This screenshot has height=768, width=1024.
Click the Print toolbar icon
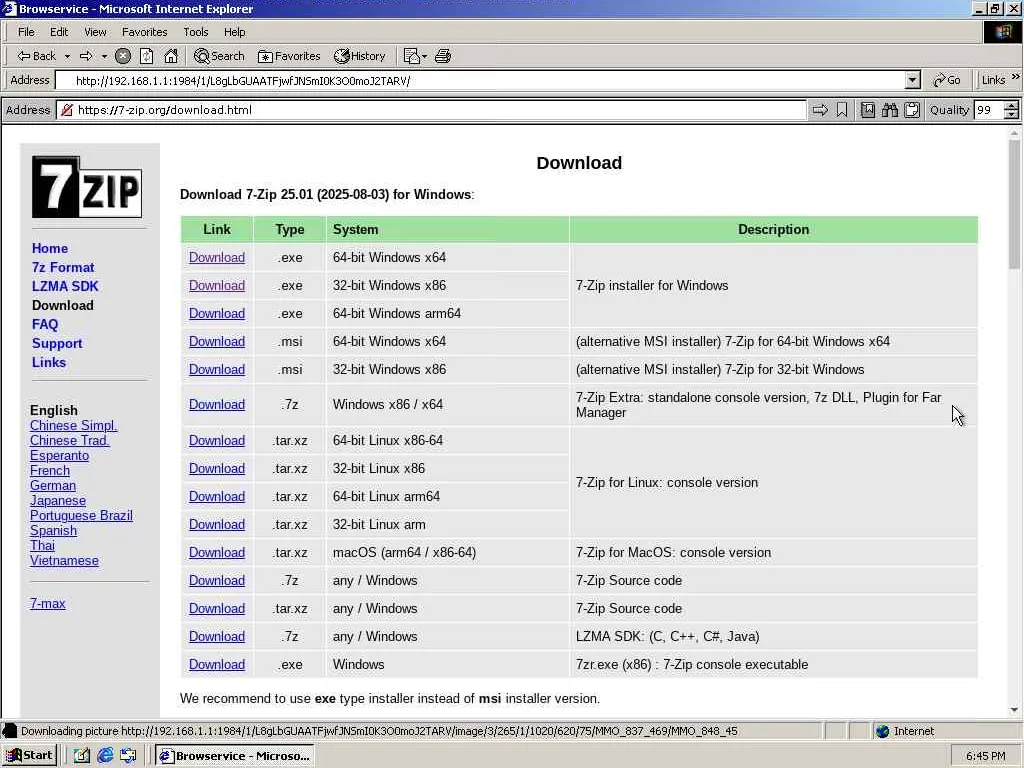(x=443, y=56)
